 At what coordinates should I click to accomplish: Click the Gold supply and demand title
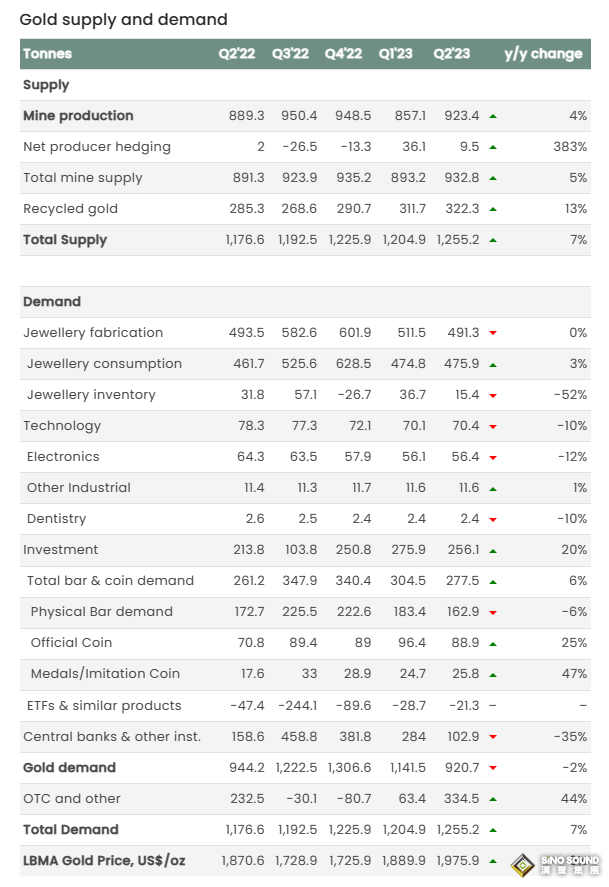click(x=124, y=20)
